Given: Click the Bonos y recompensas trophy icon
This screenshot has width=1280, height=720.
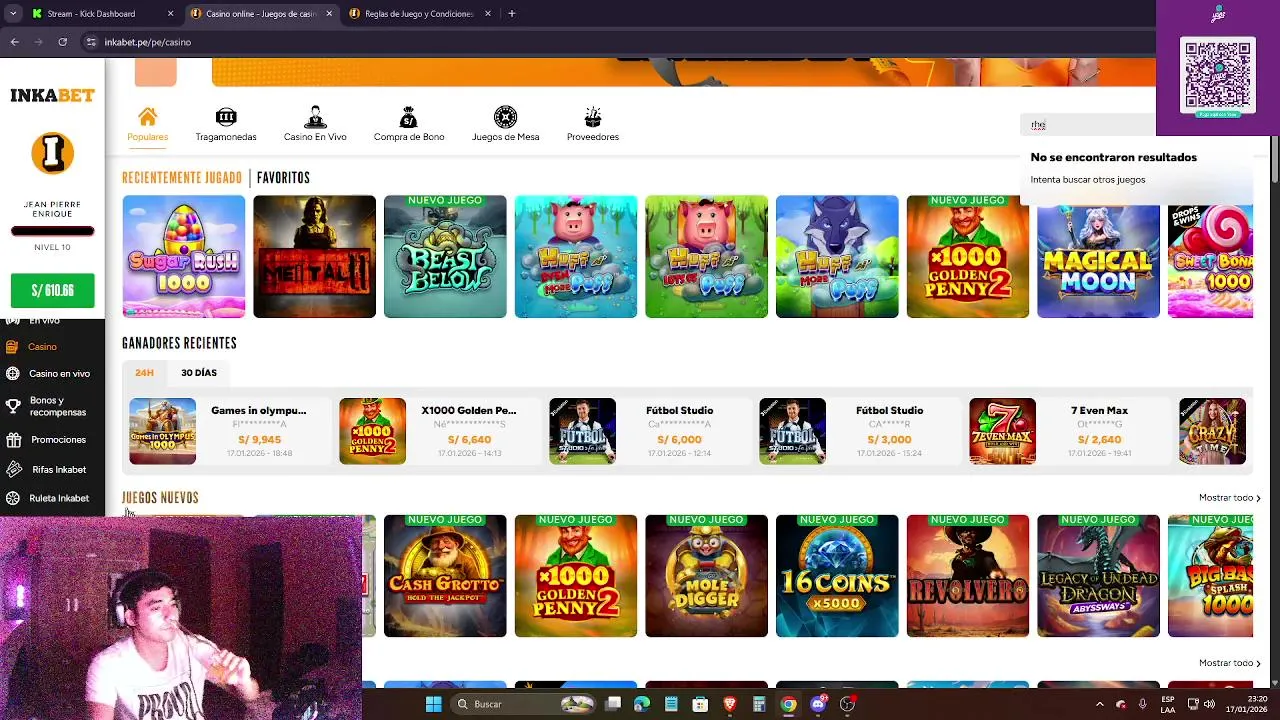Looking at the screenshot, I should pos(13,406).
